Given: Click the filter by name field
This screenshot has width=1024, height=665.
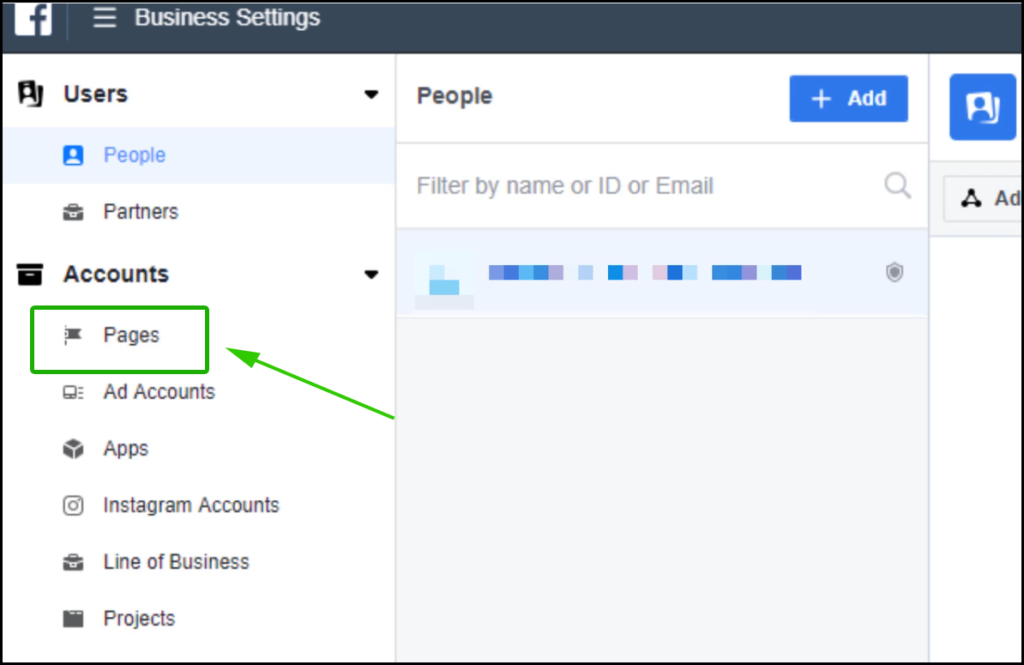Looking at the screenshot, I should [662, 186].
